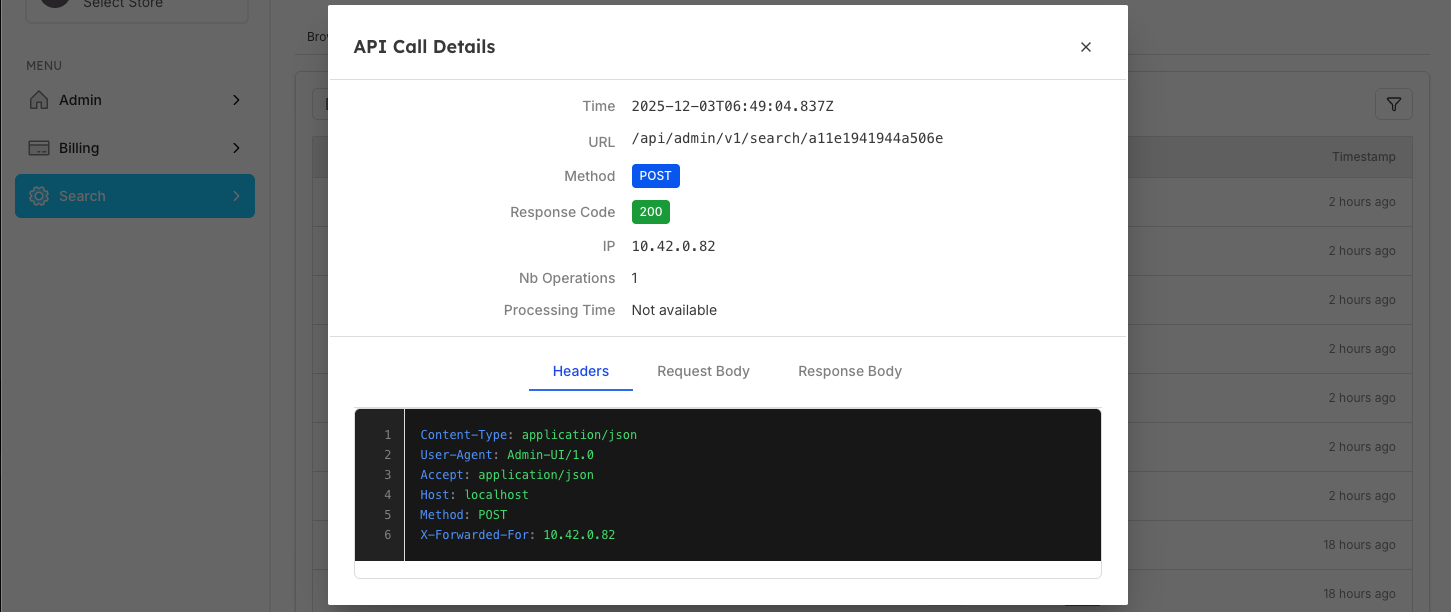
Task: Switch to the Request Body tab
Action: pos(703,371)
